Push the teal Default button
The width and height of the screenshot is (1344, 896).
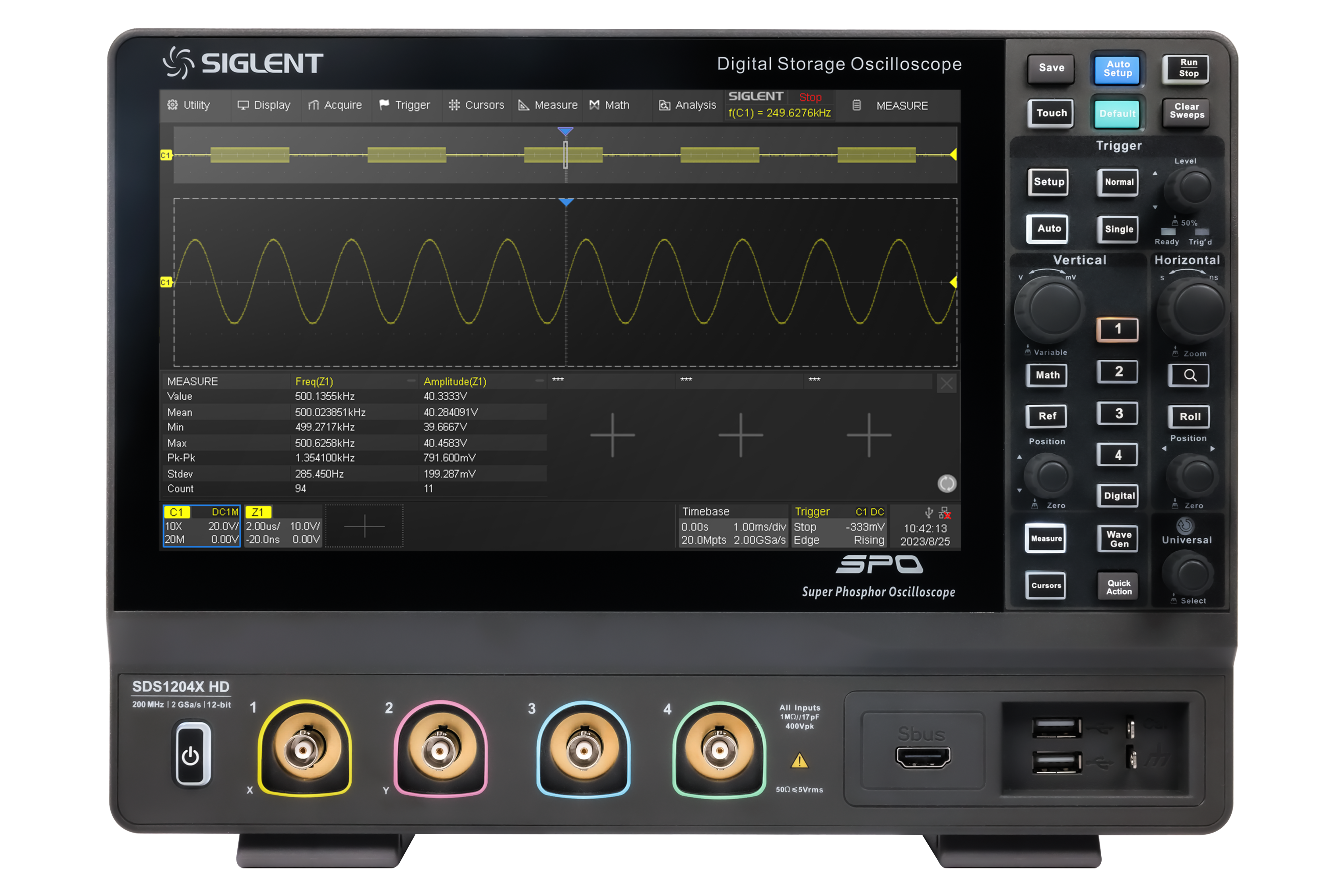pyautogui.click(x=1117, y=113)
